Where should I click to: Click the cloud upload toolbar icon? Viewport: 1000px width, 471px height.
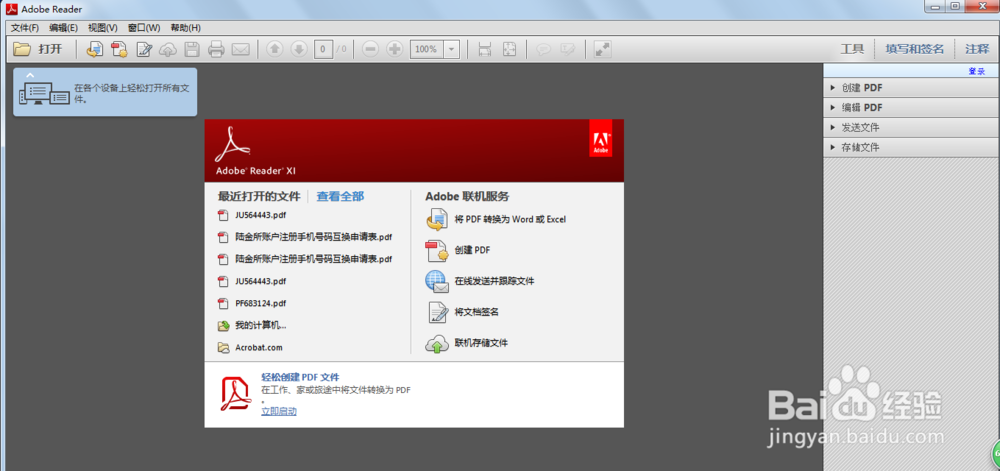168,49
